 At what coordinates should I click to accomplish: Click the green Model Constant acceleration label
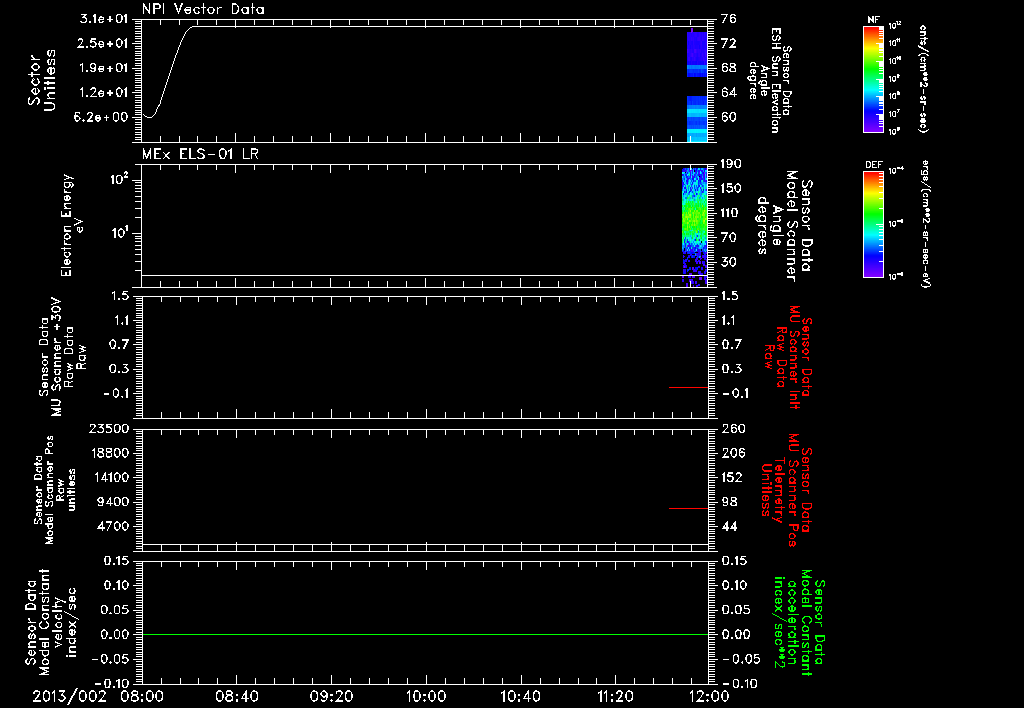[x=799, y=622]
